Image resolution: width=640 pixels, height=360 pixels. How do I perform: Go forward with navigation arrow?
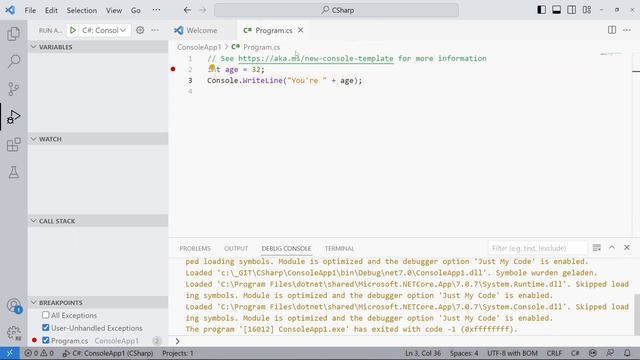203,10
